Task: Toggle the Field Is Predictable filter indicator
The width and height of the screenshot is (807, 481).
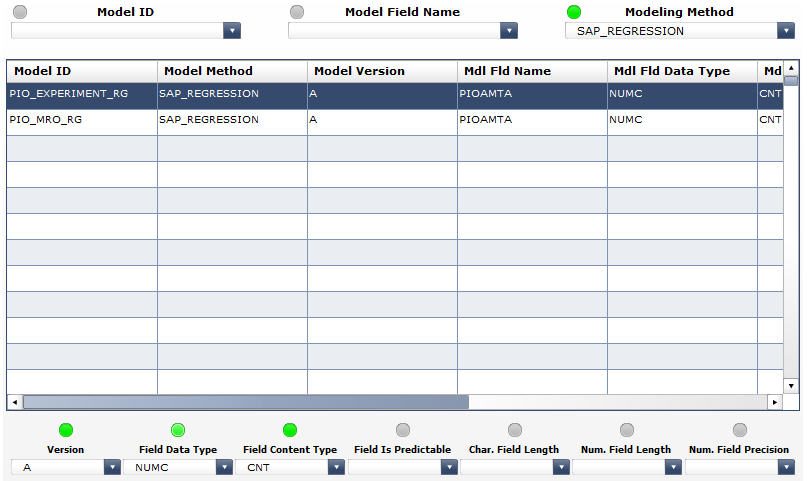Action: (403, 430)
